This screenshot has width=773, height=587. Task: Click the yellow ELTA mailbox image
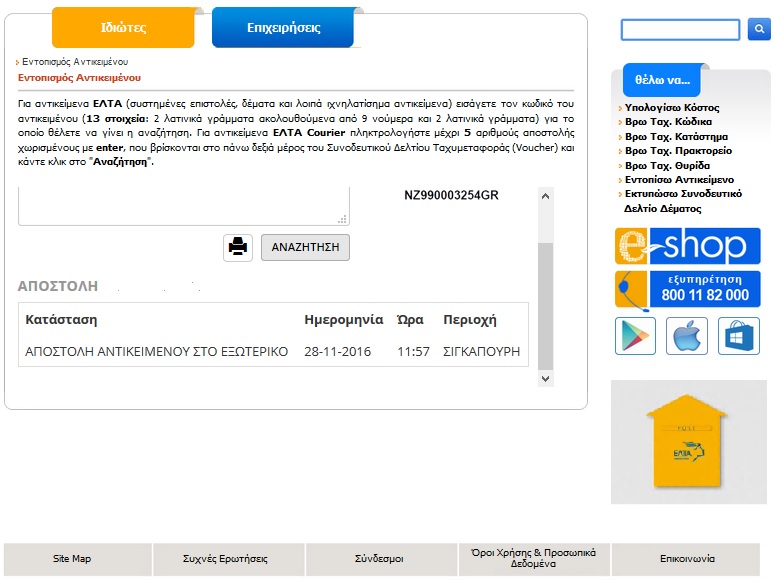688,442
